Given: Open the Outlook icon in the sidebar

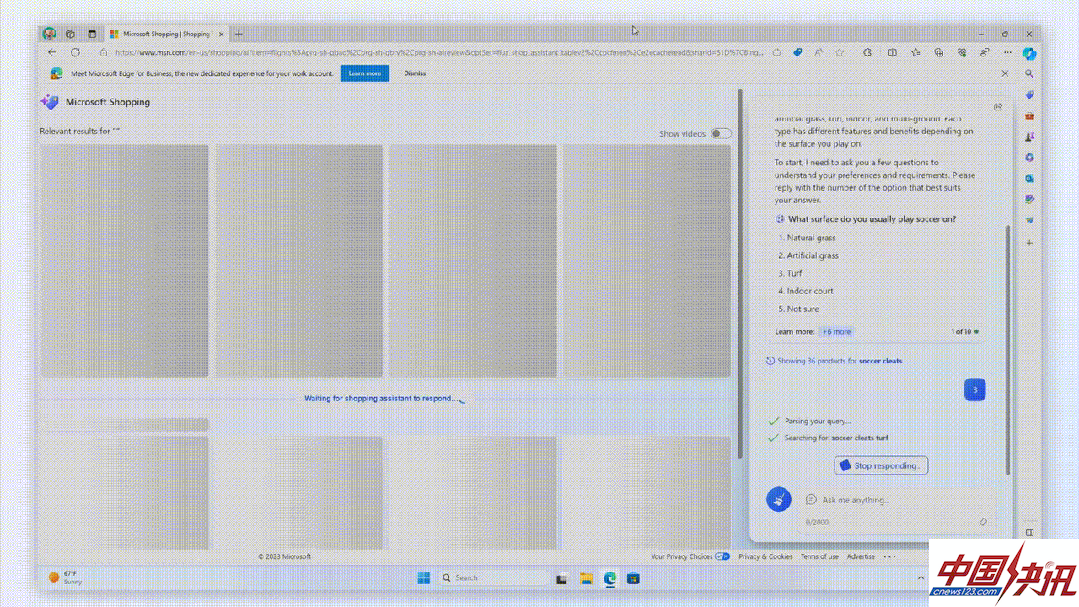Looking at the screenshot, I should coord(1029,178).
